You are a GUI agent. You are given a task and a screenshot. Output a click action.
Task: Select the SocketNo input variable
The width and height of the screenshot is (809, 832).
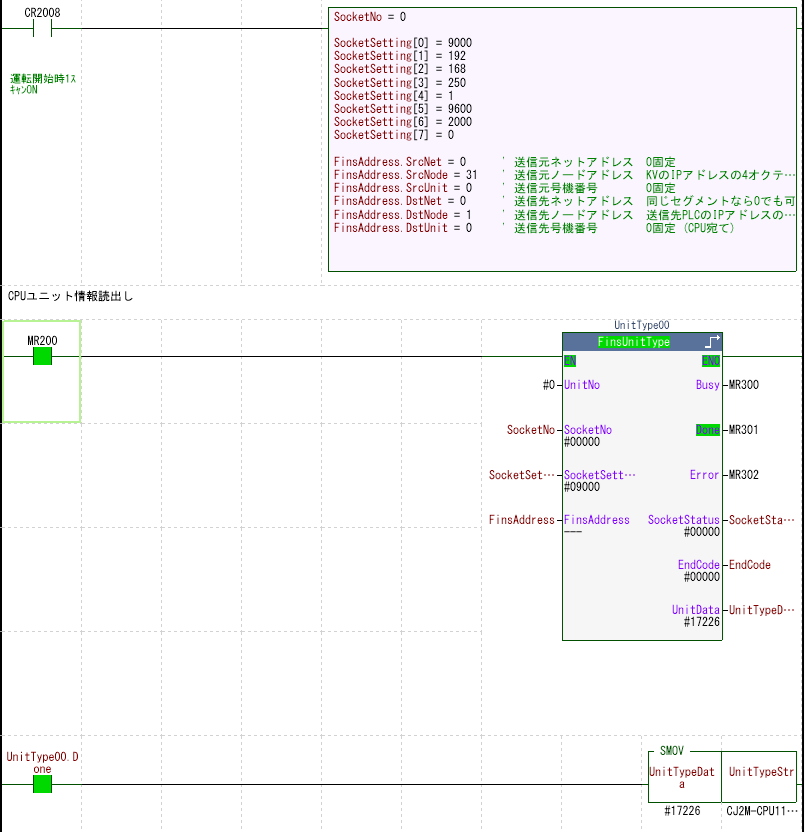(x=530, y=430)
